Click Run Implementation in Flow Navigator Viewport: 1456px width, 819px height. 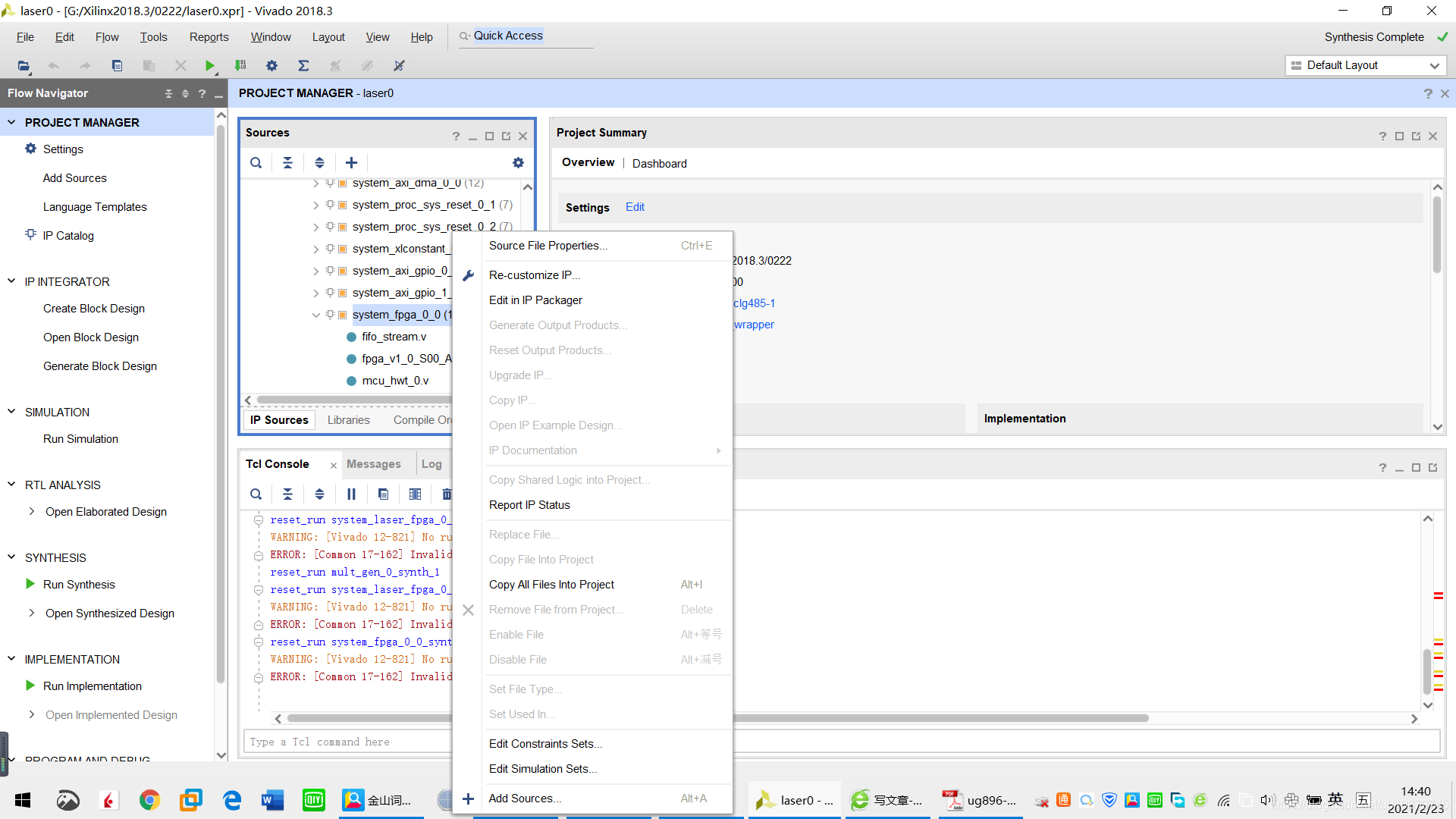pyautogui.click(x=92, y=686)
